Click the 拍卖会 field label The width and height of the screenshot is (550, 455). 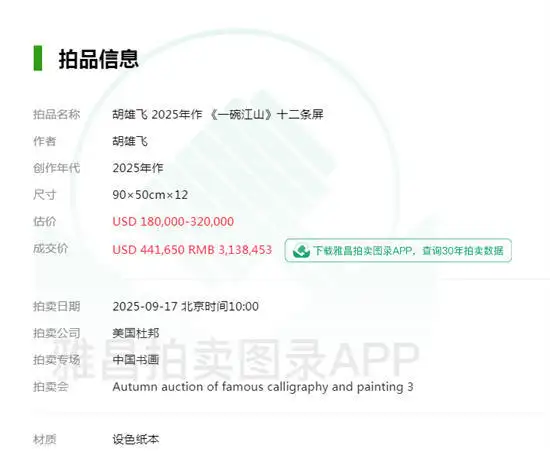point(51,387)
